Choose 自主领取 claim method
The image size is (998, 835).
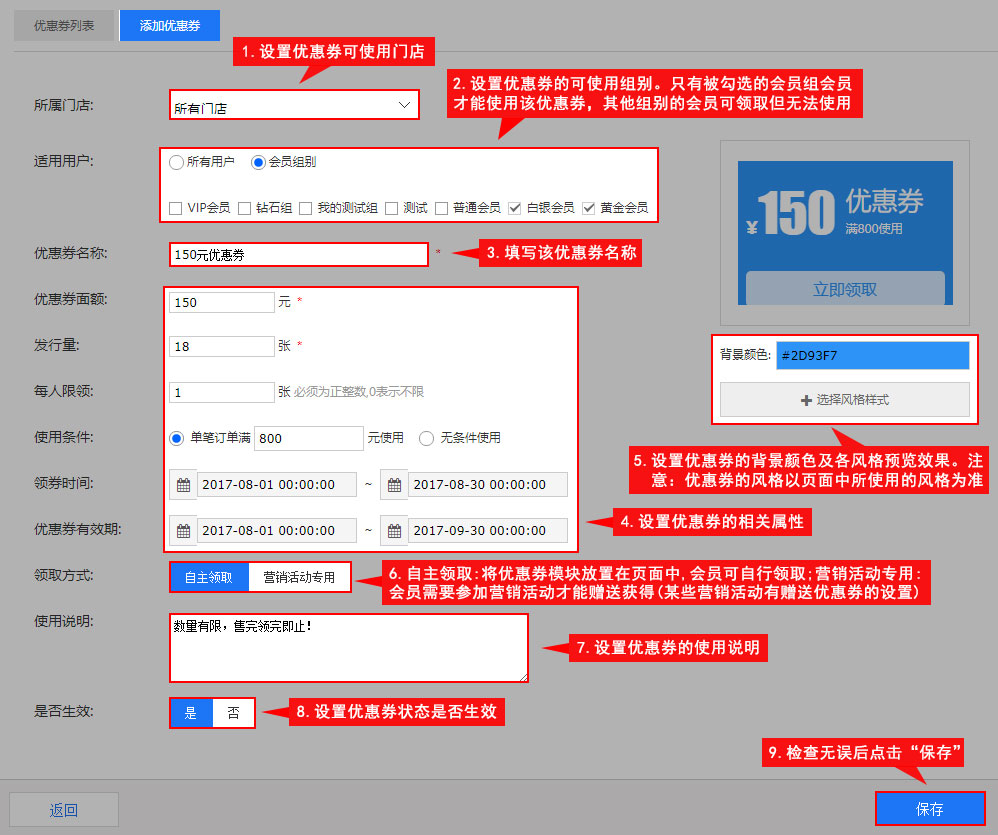pyautogui.click(x=209, y=577)
